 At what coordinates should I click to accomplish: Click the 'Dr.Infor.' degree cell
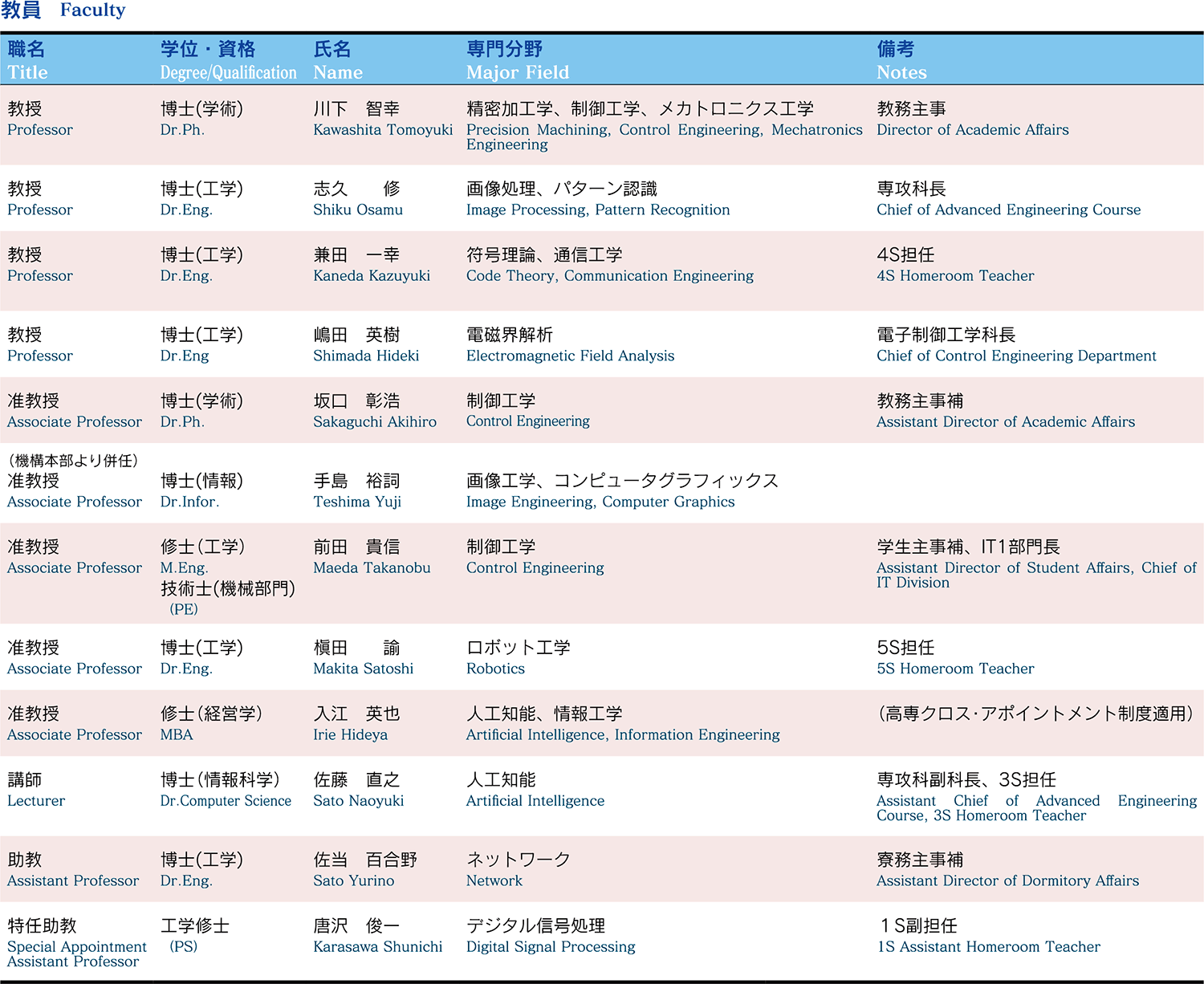click(189, 502)
